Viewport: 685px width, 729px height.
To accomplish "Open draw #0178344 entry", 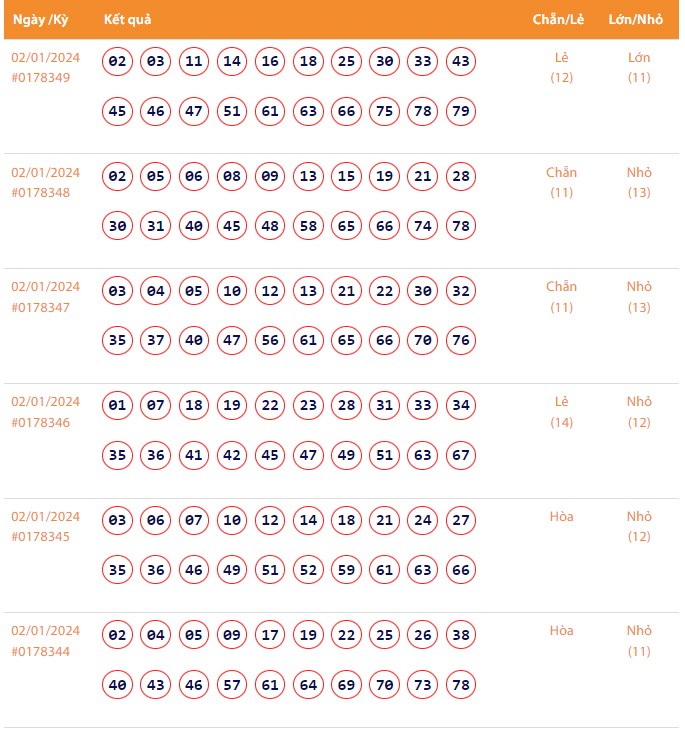I will (41, 651).
